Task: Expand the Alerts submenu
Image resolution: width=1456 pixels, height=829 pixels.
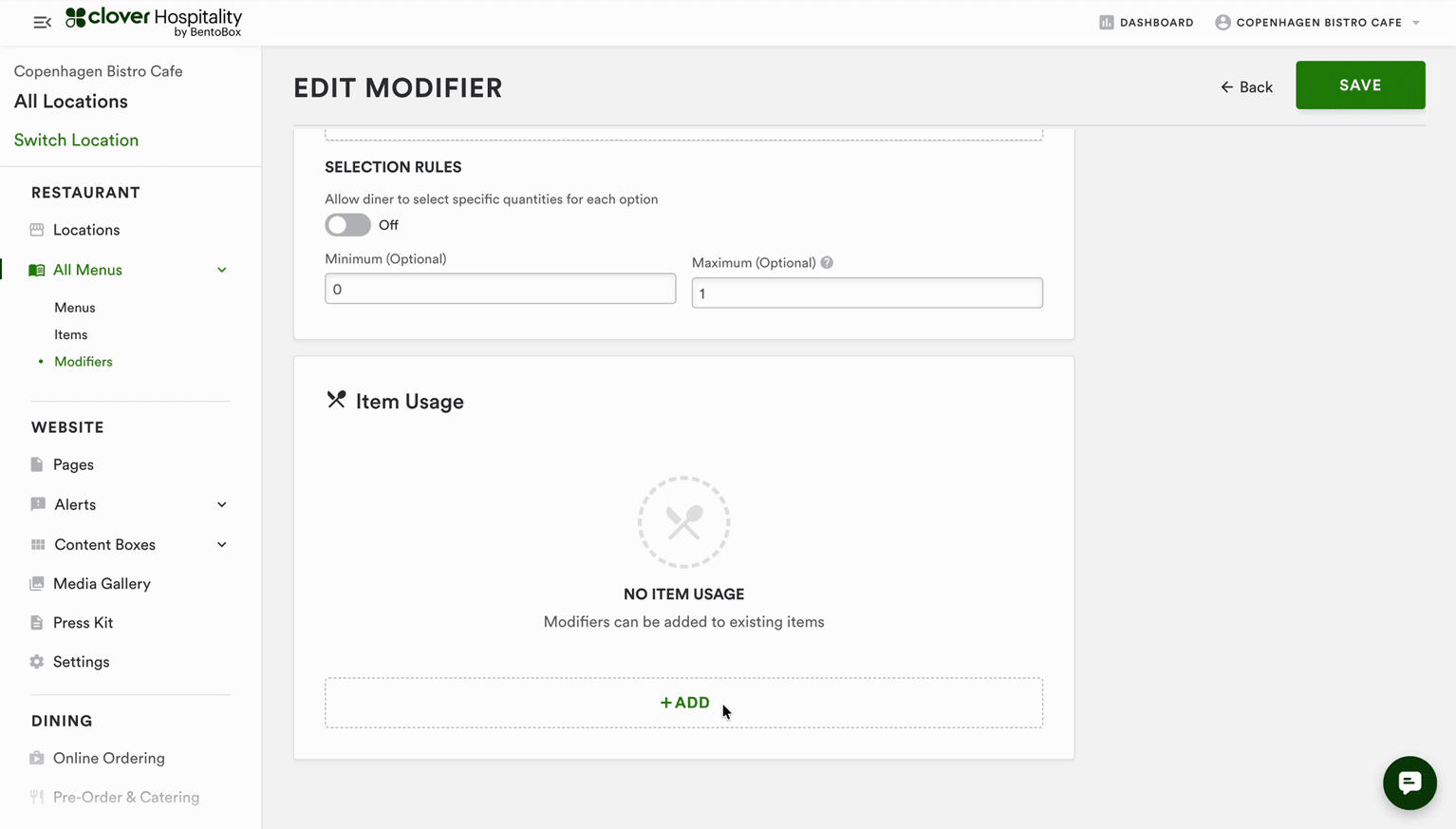Action: click(x=221, y=504)
